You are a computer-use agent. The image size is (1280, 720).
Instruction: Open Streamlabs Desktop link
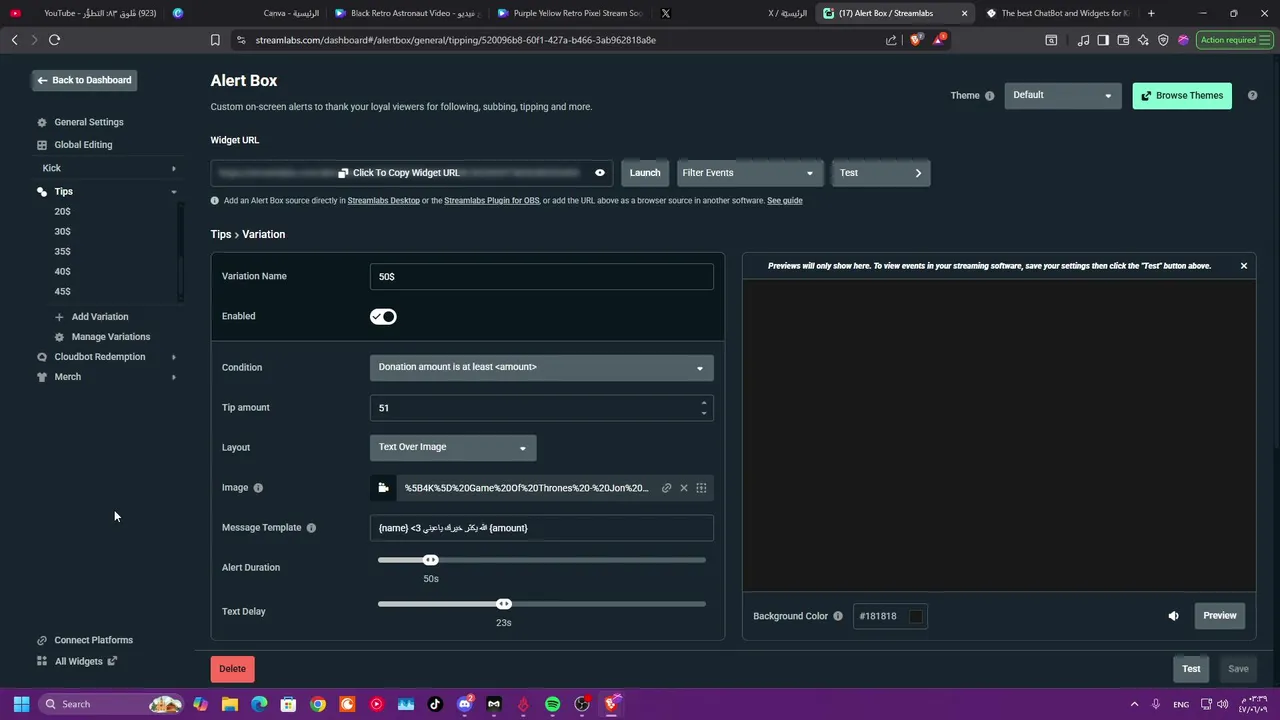pos(384,201)
